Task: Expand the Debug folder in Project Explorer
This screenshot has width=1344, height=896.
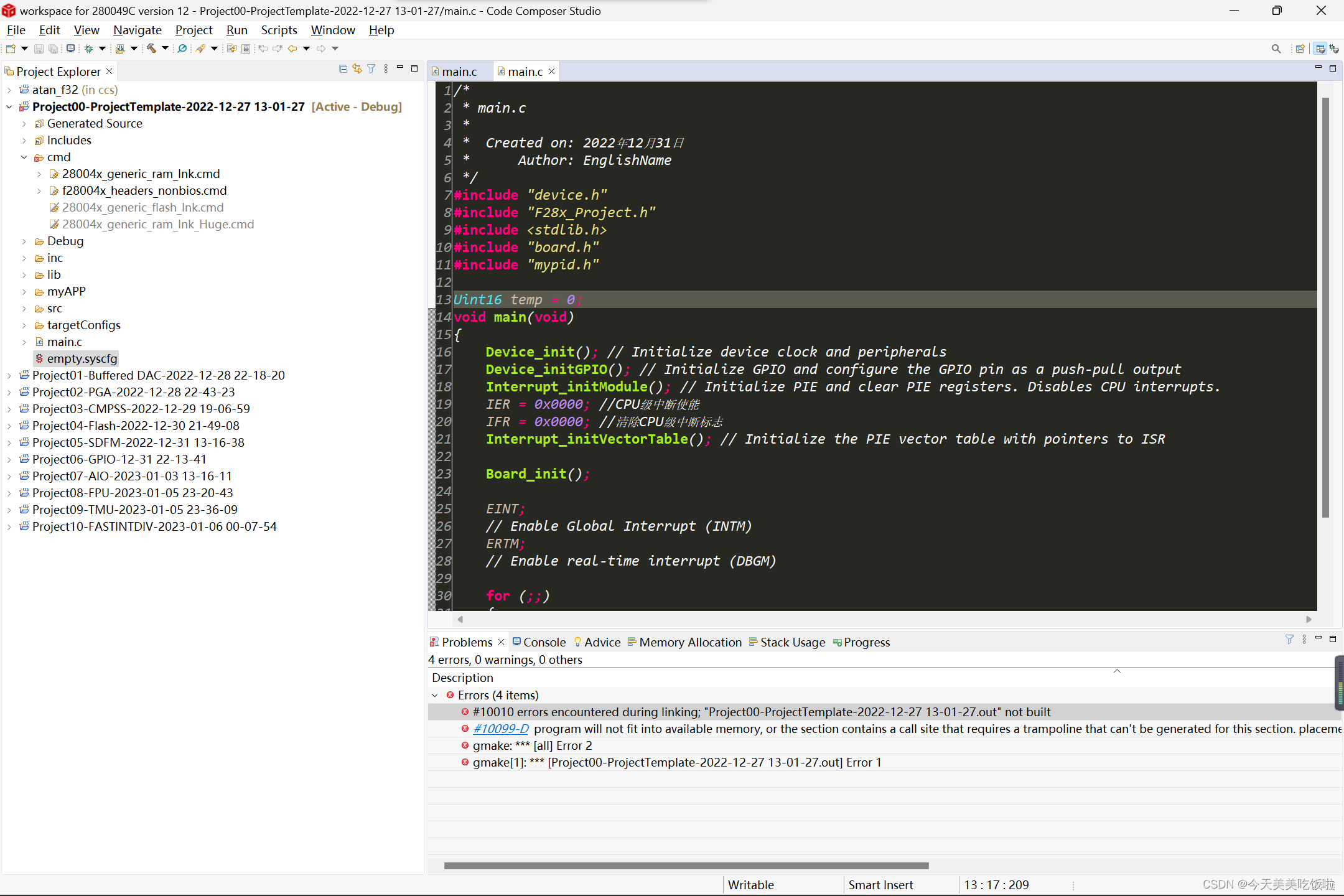Action: click(24, 241)
